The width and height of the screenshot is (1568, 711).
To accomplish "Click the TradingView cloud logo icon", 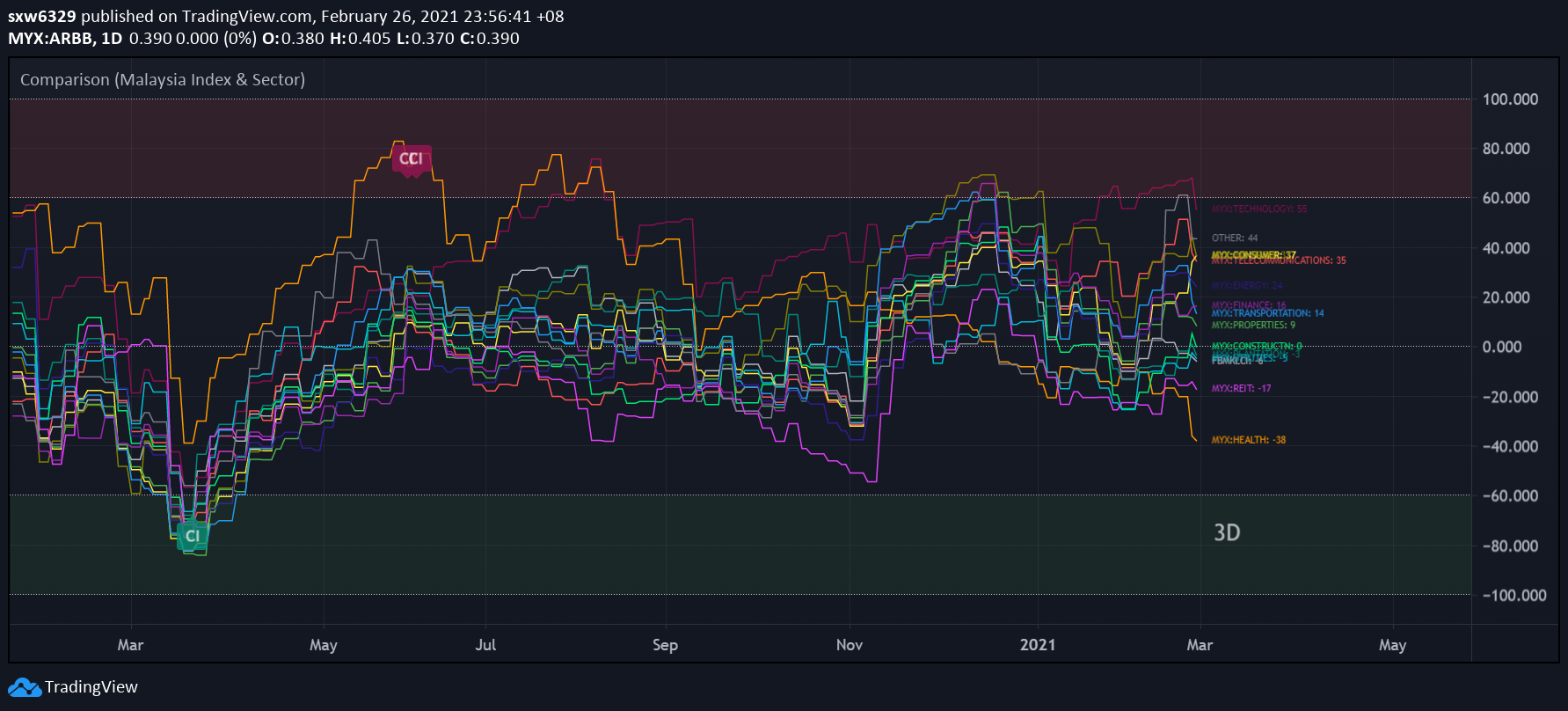I will (x=25, y=687).
